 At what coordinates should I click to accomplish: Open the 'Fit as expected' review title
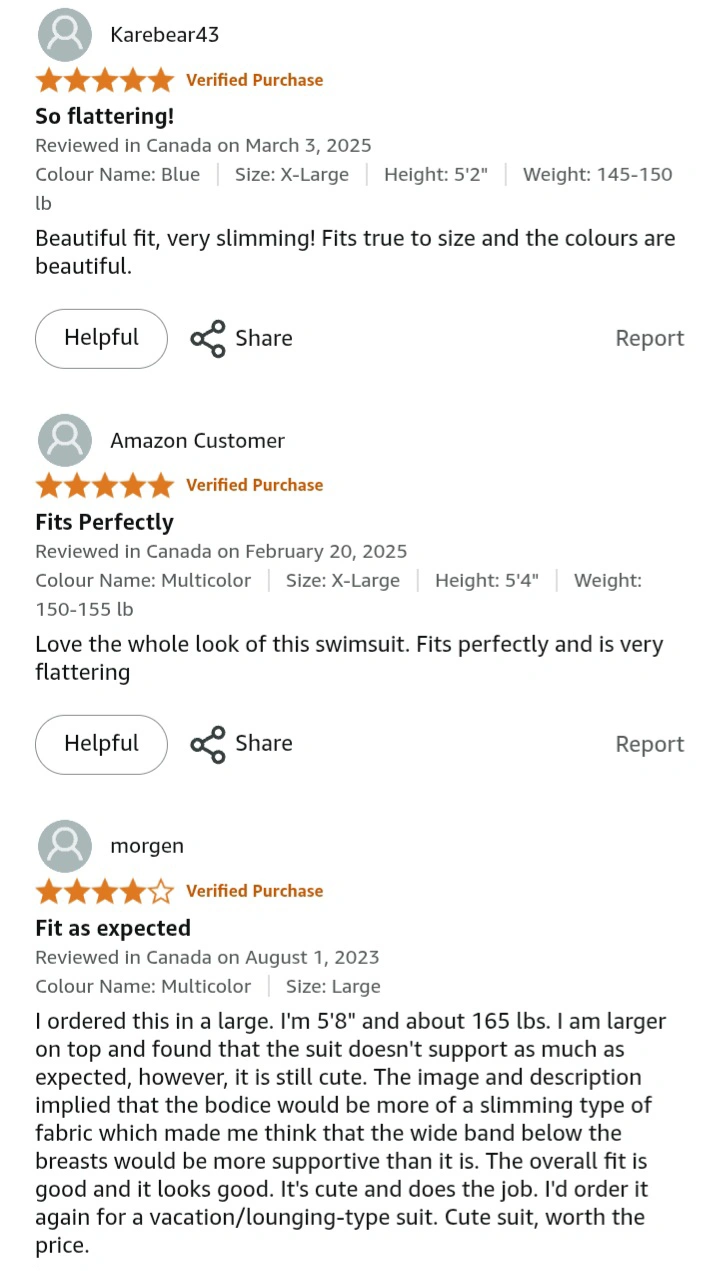coord(113,928)
